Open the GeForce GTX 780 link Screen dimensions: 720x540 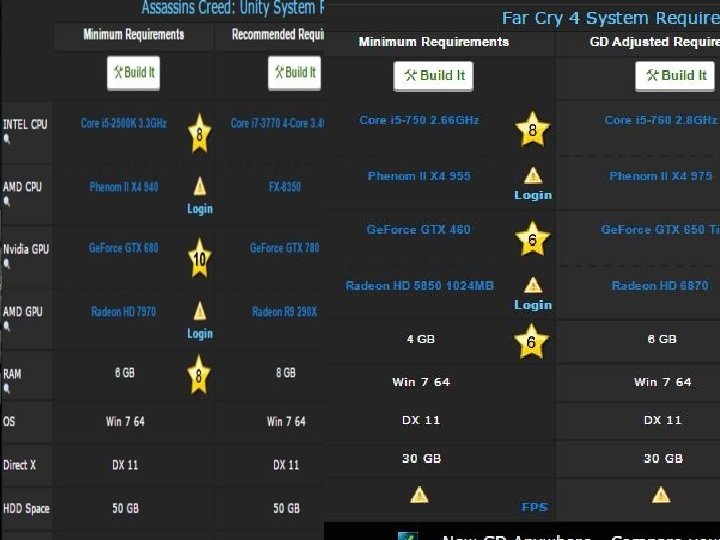pos(285,248)
